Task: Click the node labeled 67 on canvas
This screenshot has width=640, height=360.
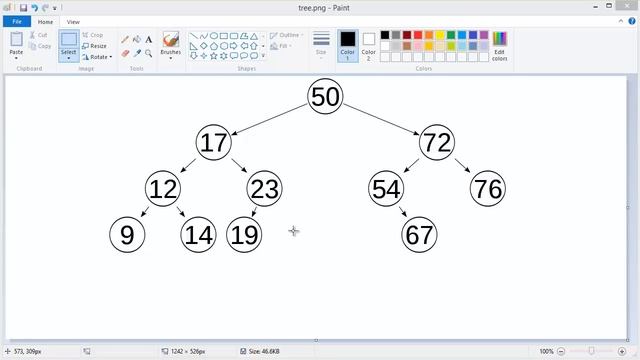Action: pos(419,235)
